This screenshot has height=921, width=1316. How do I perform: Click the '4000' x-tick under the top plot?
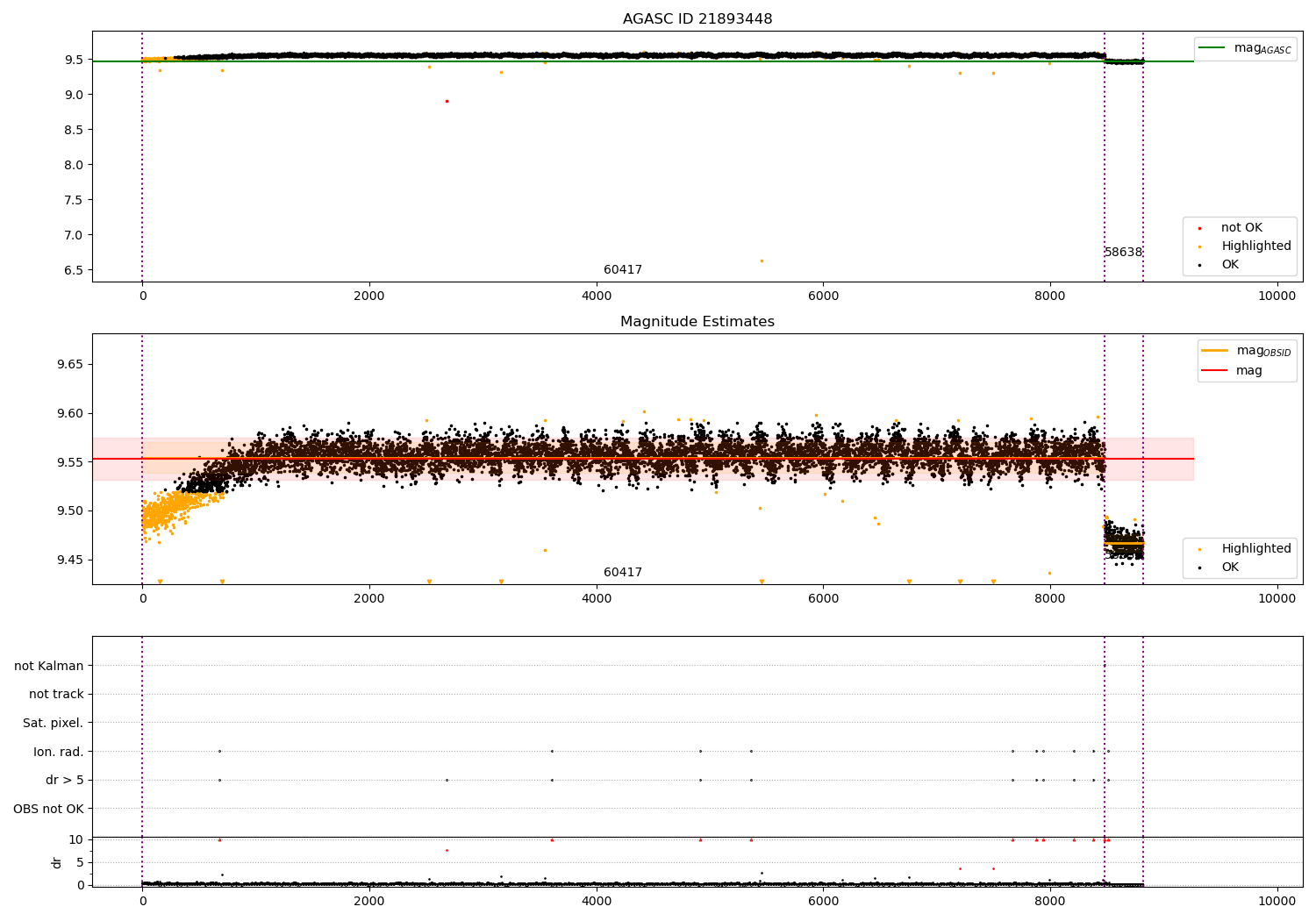coord(597,296)
